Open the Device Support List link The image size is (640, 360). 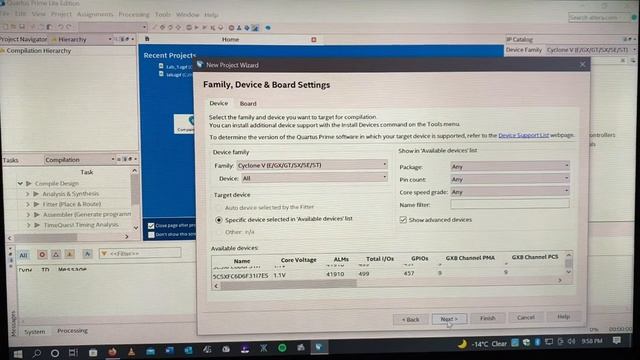[524, 135]
